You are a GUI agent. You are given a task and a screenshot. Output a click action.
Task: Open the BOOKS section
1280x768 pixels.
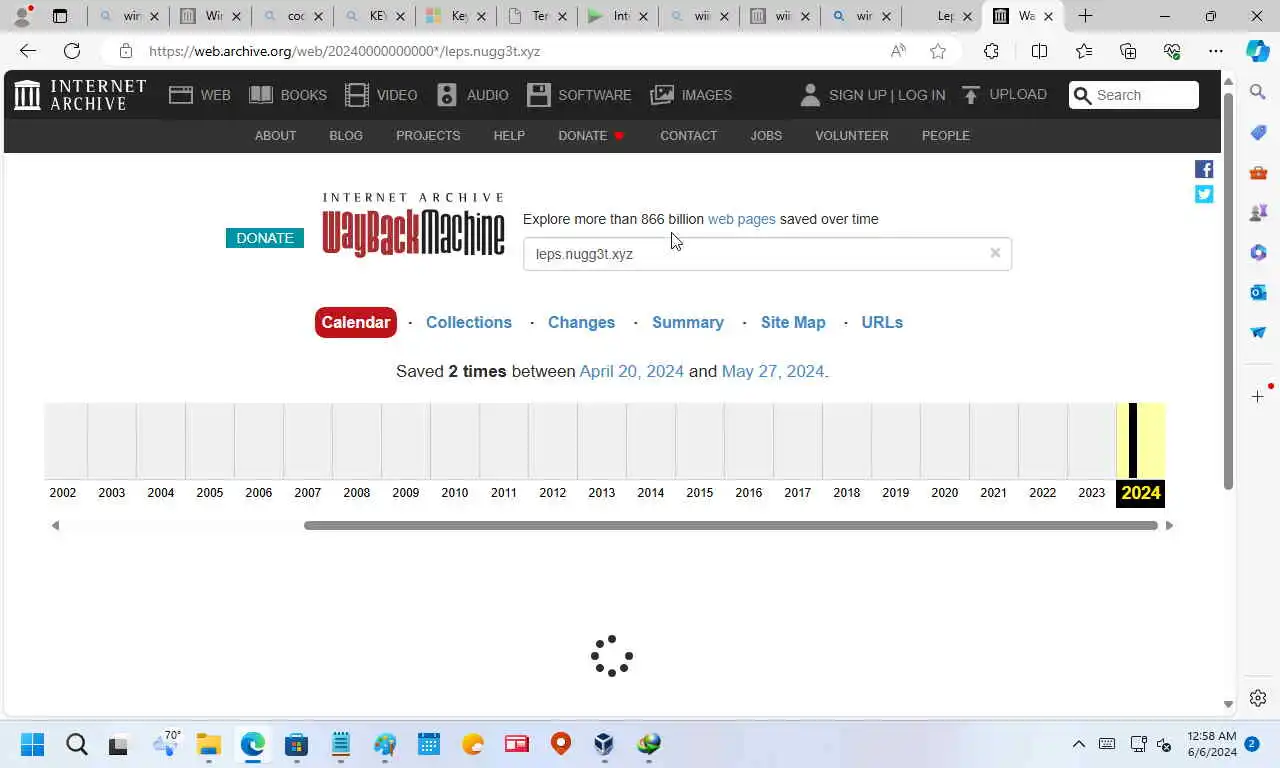pyautogui.click(x=288, y=95)
